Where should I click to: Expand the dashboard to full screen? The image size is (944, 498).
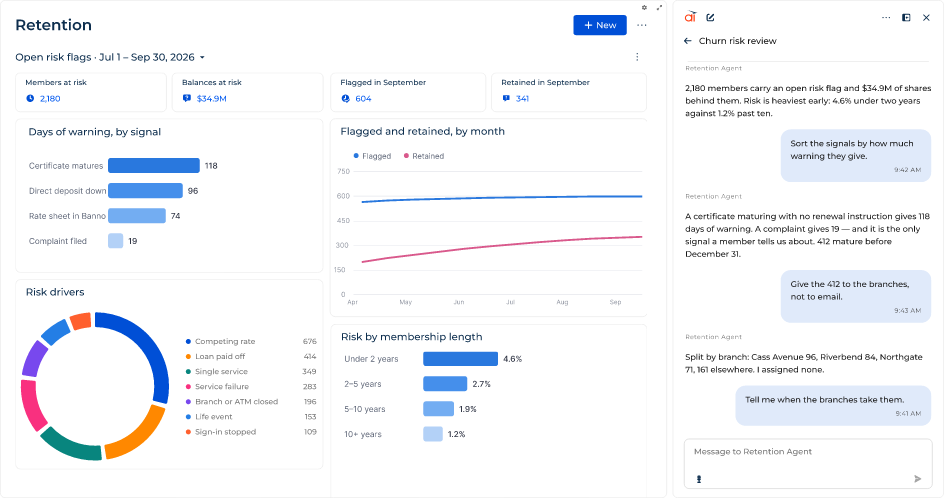click(x=659, y=8)
